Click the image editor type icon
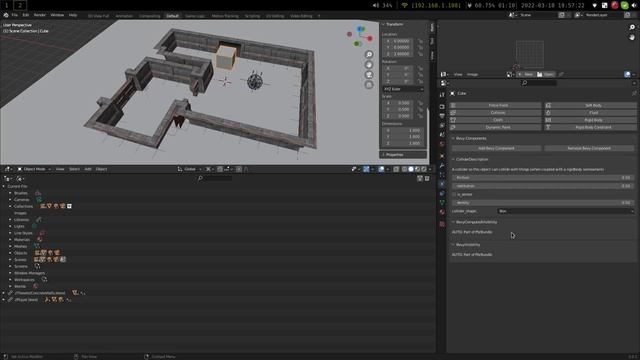Viewport: 640px width, 360px height. tap(444, 74)
